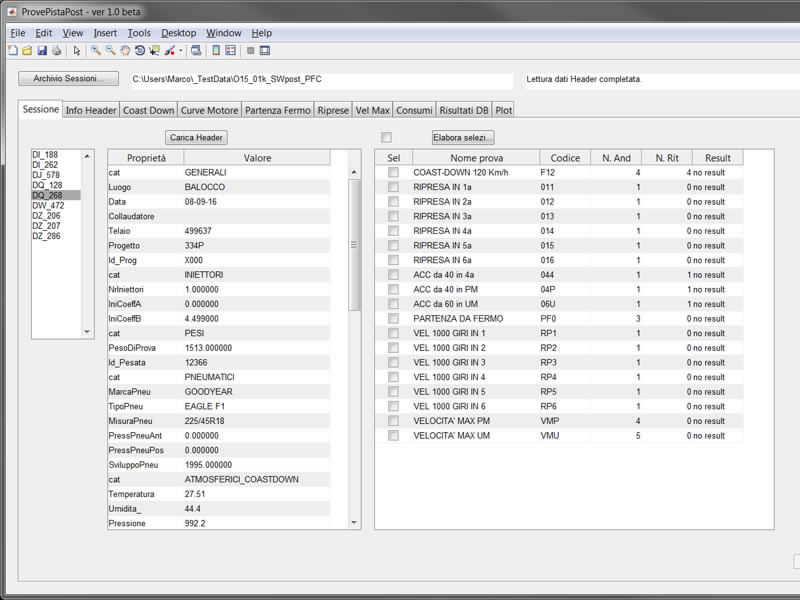Click the property table scroll-down arrow
The height and width of the screenshot is (600, 800).
pos(354,521)
